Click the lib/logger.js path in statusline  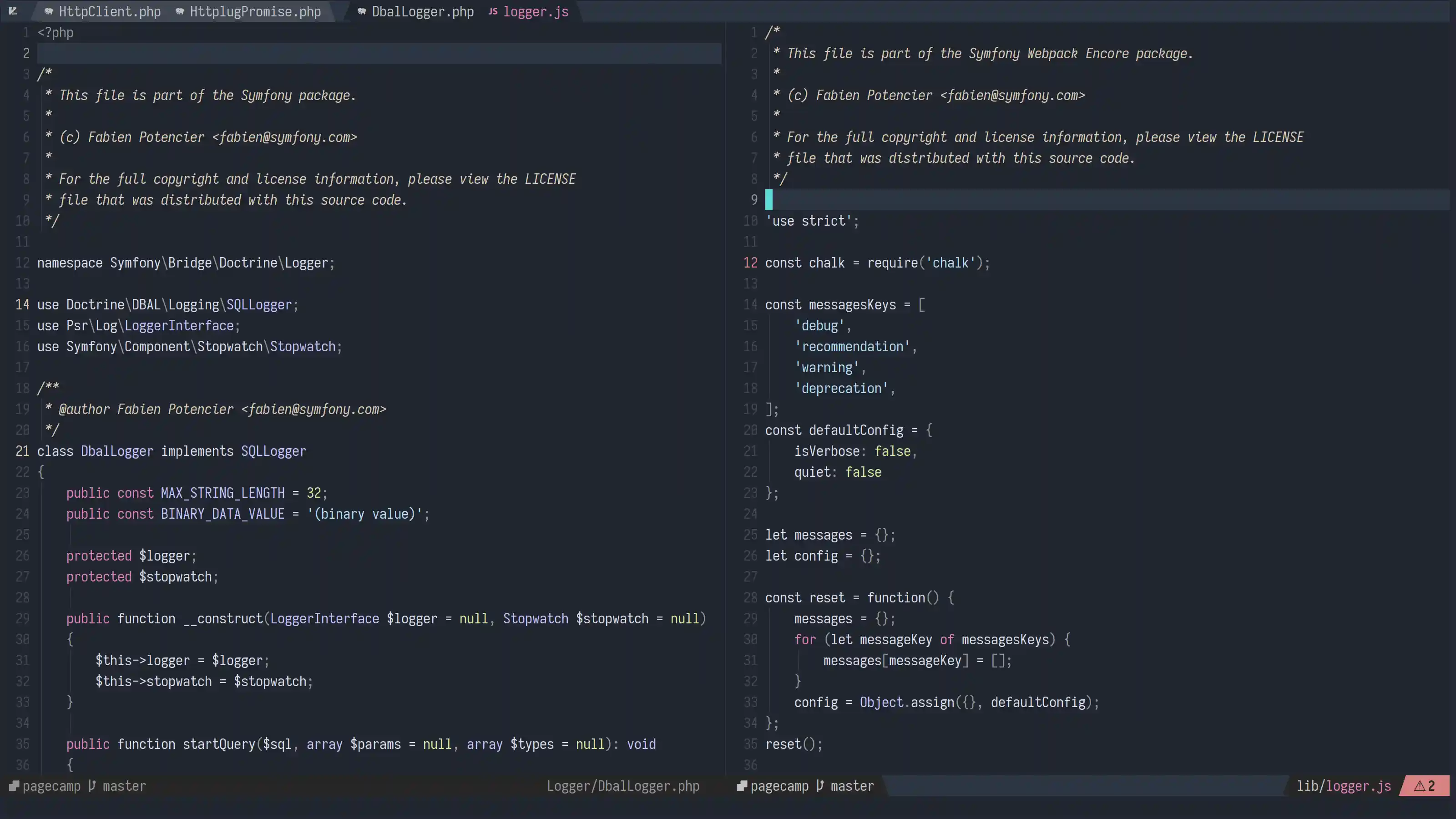(x=1343, y=786)
